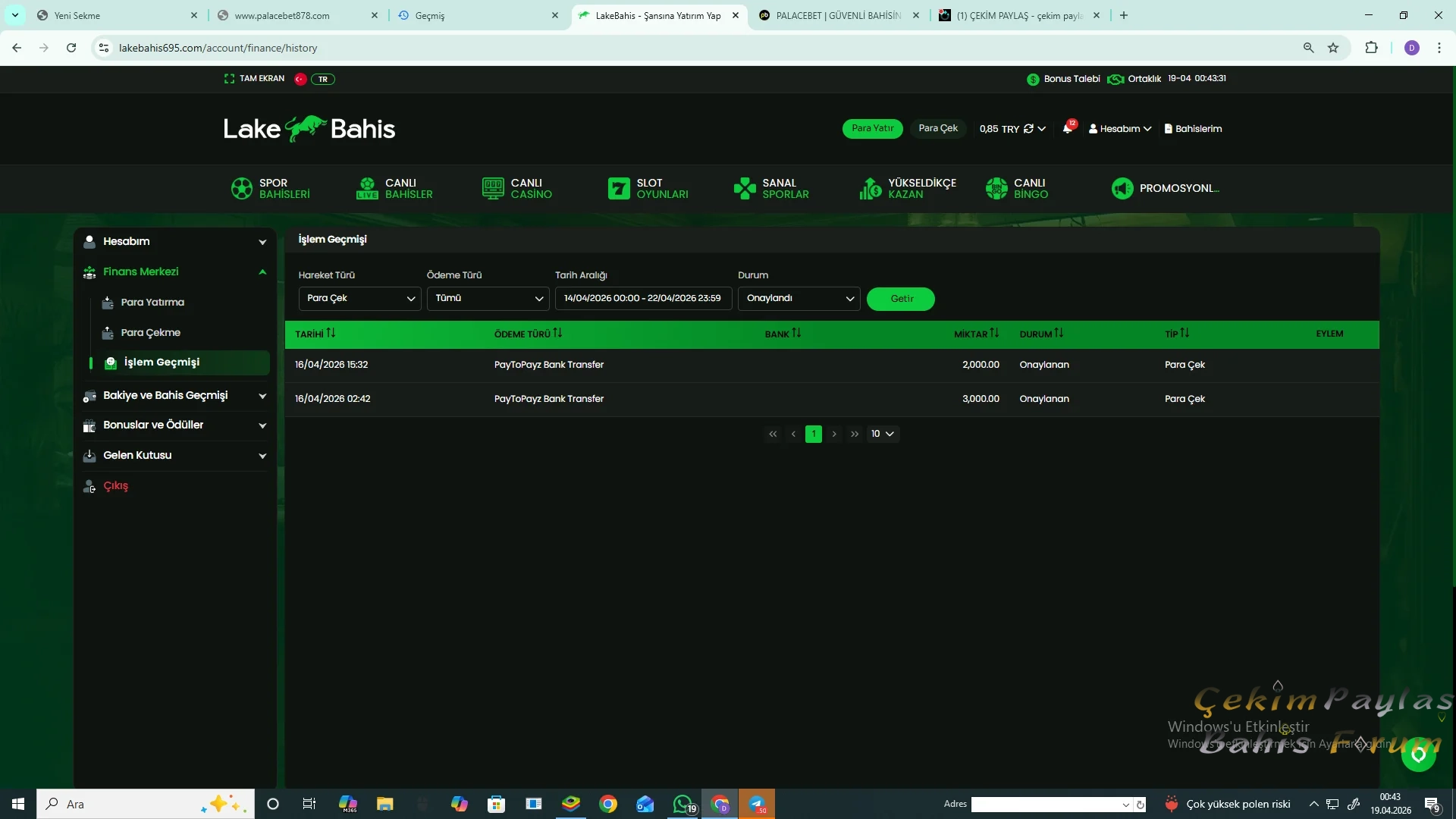Image resolution: width=1456 pixels, height=819 pixels.
Task: Select Para Çekme in sidebar
Action: click(150, 333)
